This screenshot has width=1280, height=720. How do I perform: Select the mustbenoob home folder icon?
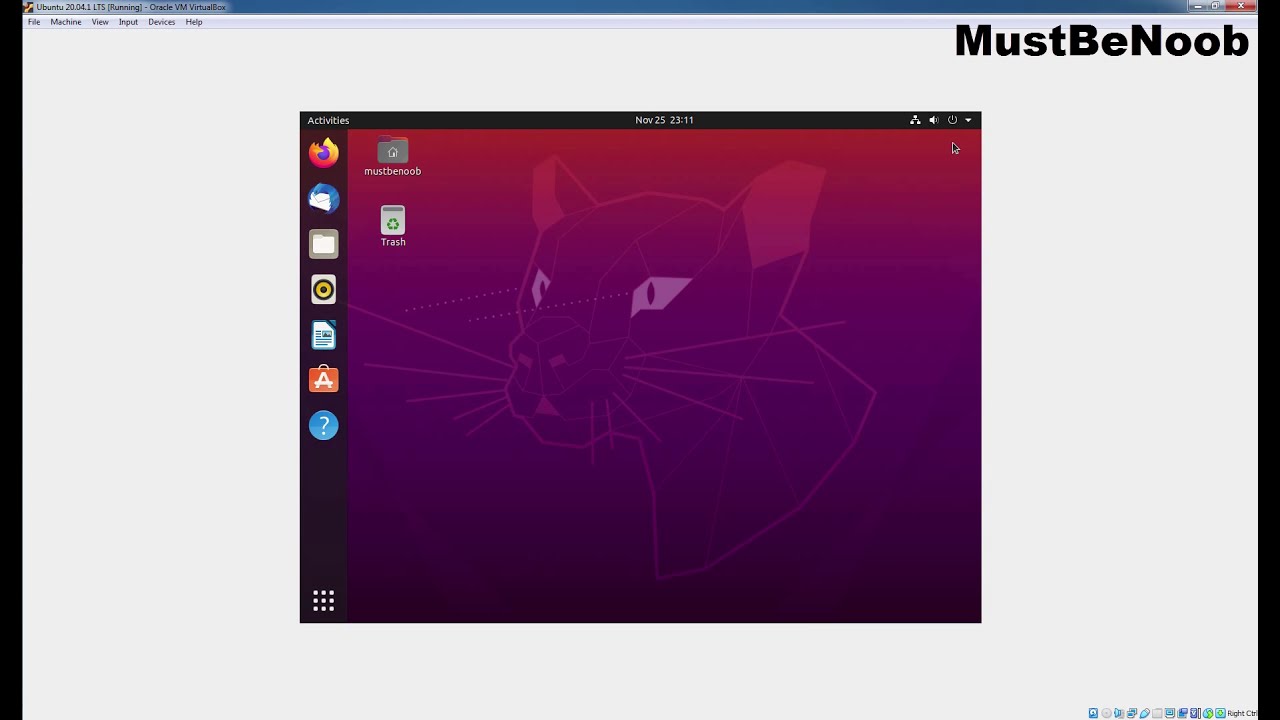tap(392, 157)
